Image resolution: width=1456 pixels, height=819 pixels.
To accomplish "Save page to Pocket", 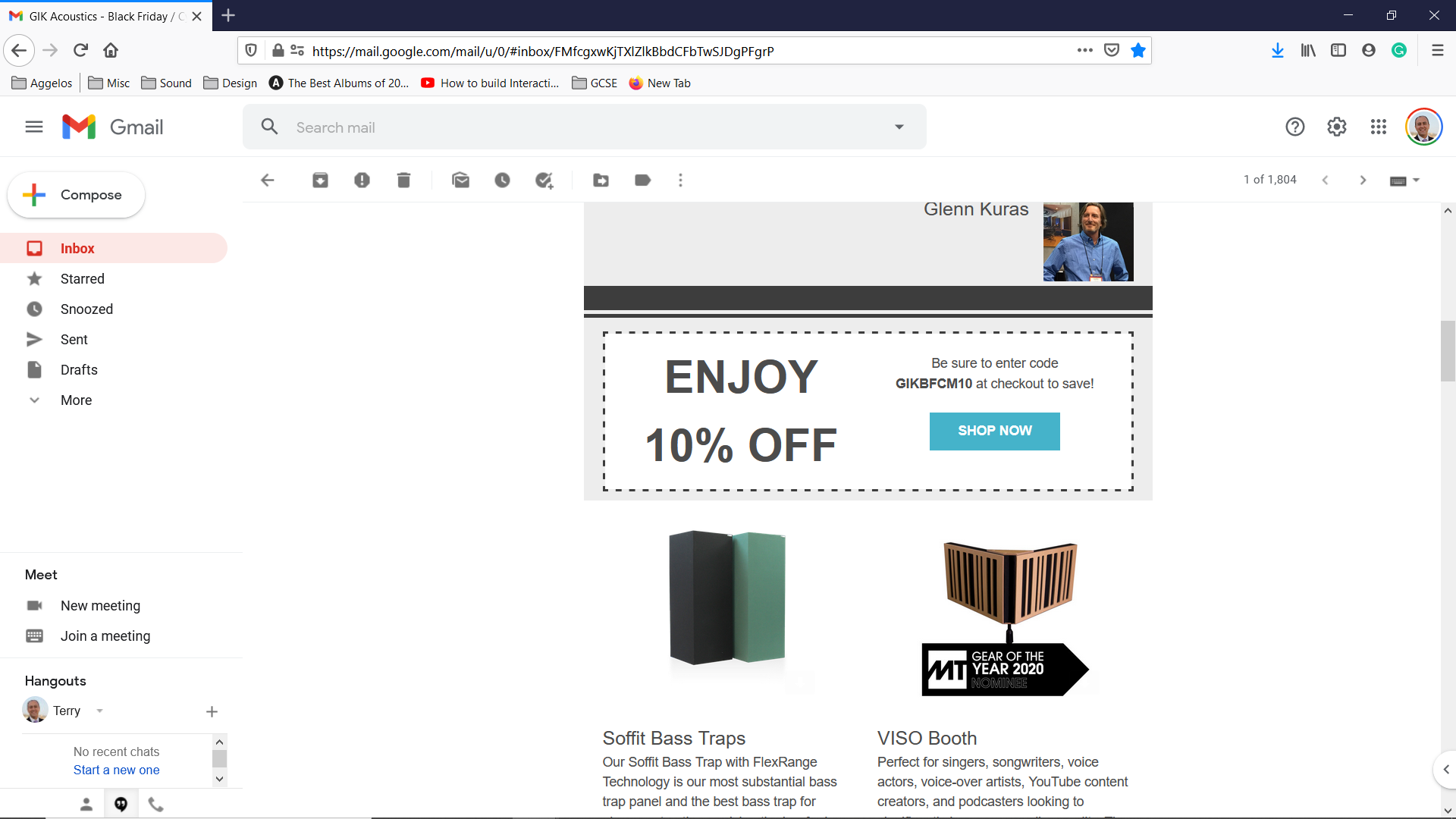I will click(1111, 50).
